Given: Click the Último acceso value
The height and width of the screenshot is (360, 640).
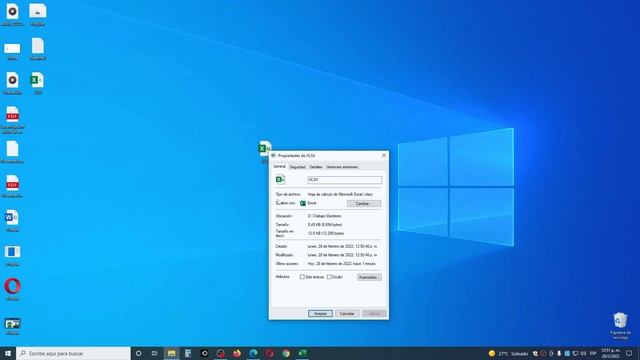Looking at the screenshot, I should pyautogui.click(x=342, y=264).
